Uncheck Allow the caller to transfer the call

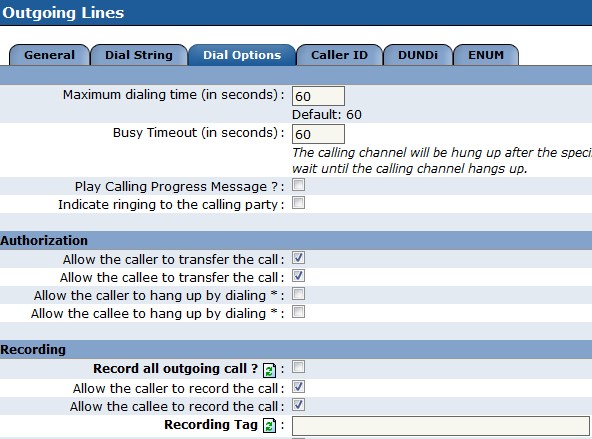pyautogui.click(x=299, y=258)
